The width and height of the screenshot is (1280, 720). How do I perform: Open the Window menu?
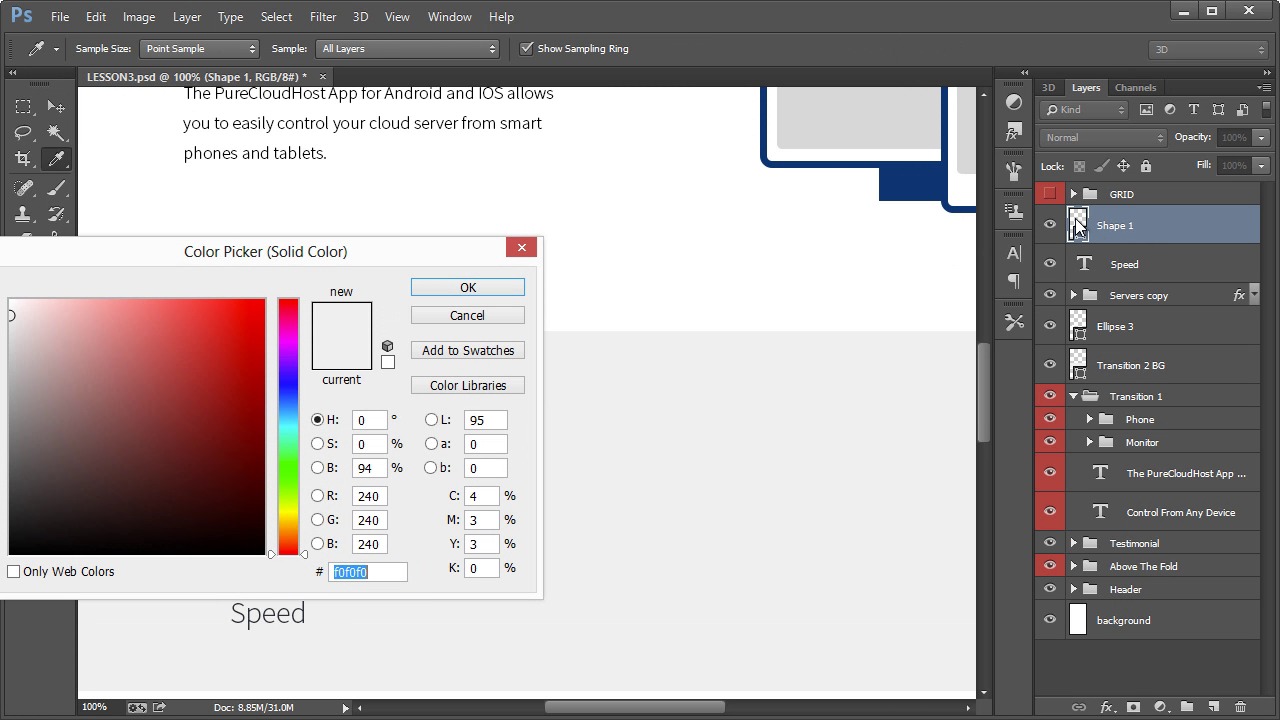coord(450,17)
